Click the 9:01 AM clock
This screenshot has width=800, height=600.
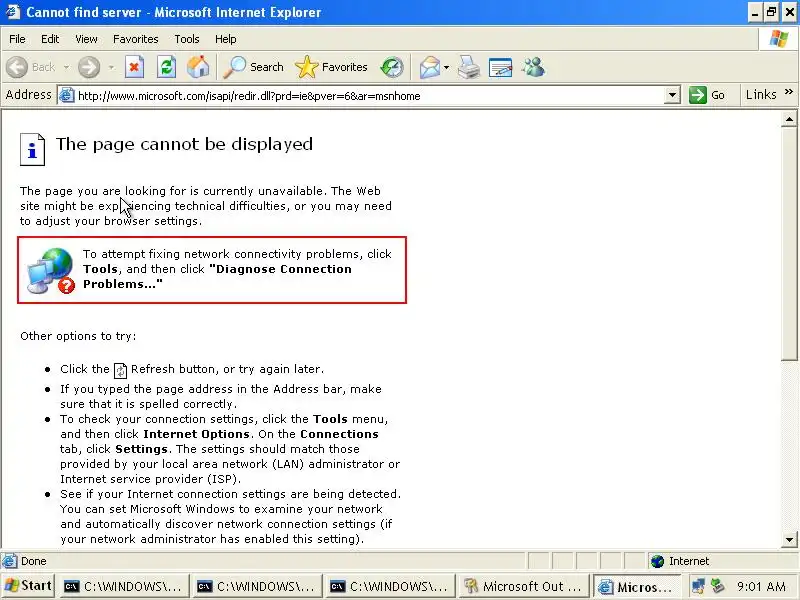coord(761,586)
